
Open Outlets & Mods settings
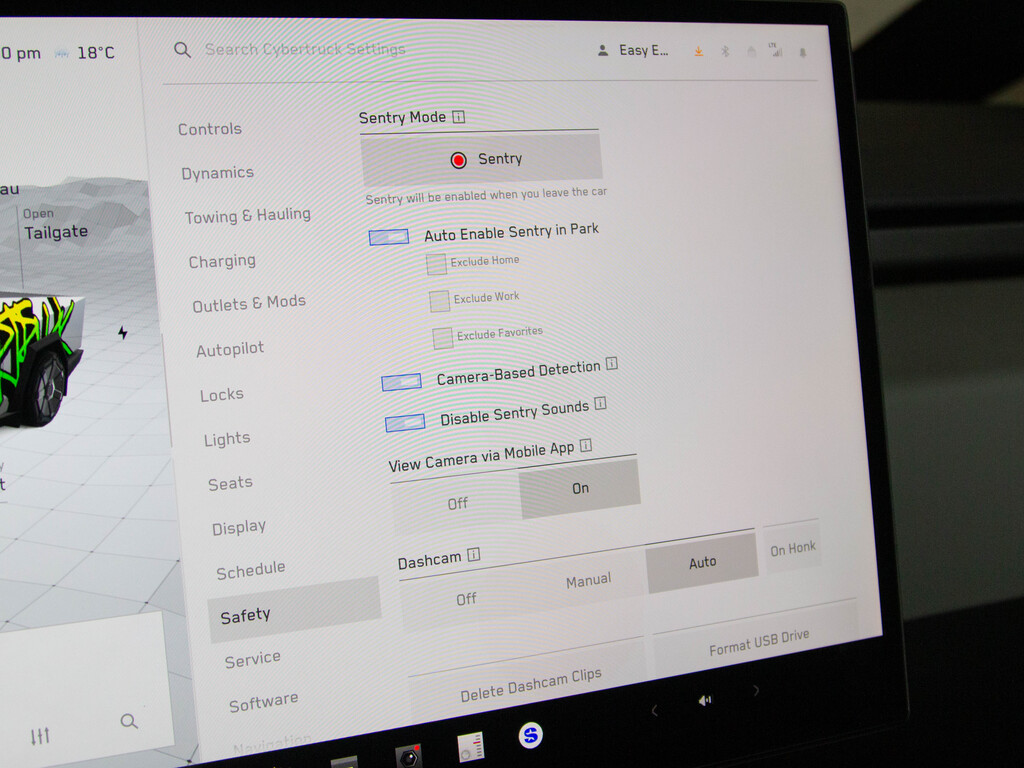[x=249, y=304]
